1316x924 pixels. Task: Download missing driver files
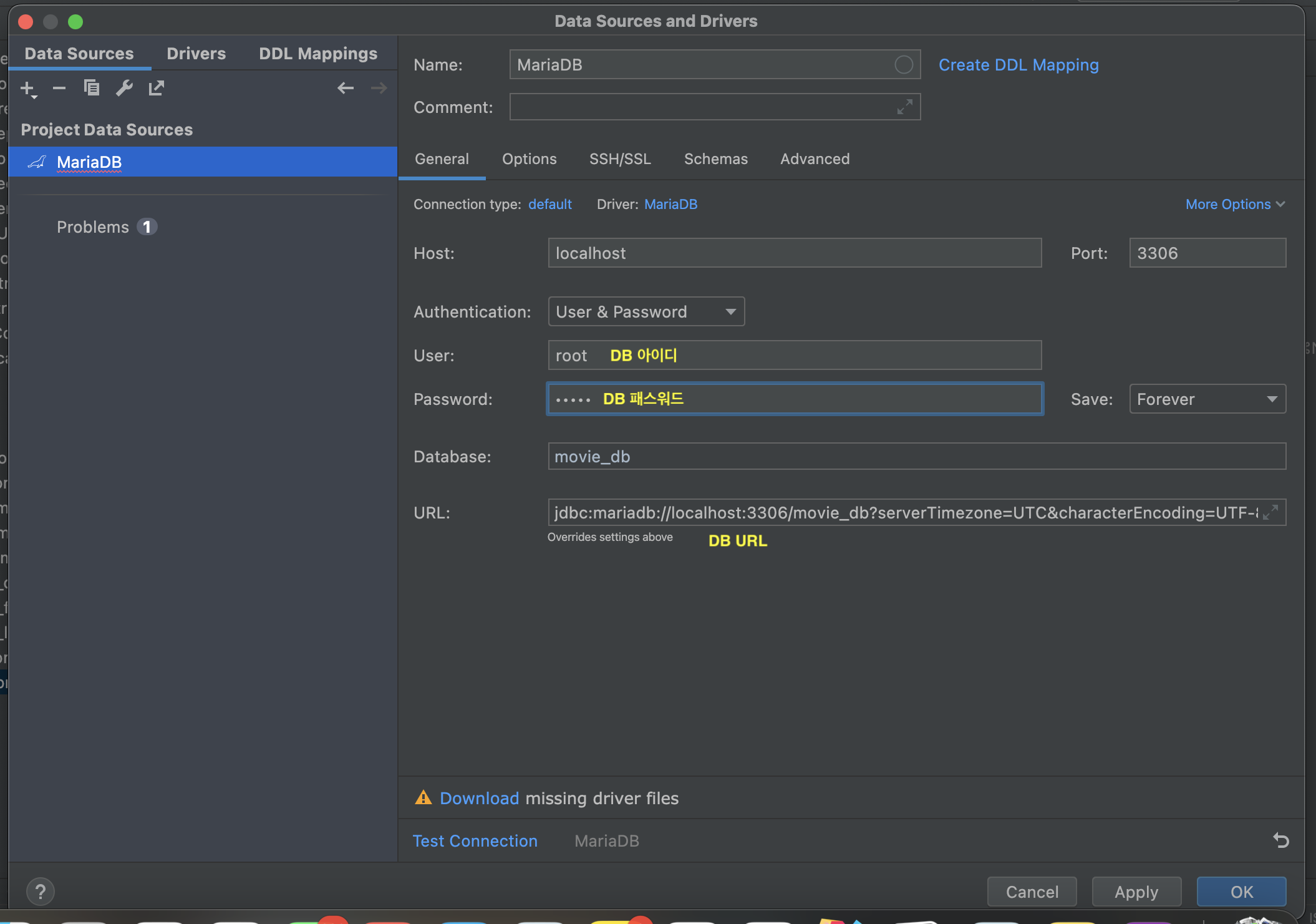479,798
